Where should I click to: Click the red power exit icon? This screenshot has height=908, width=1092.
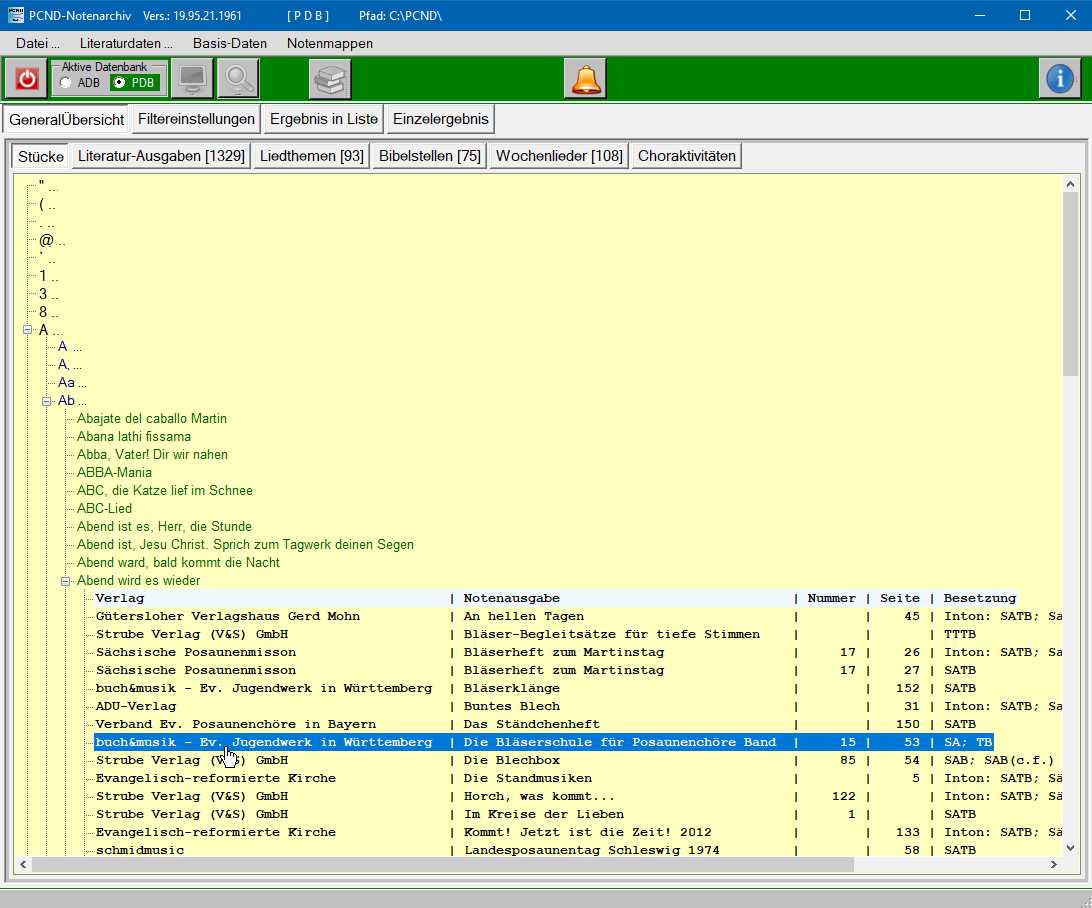[x=26, y=79]
